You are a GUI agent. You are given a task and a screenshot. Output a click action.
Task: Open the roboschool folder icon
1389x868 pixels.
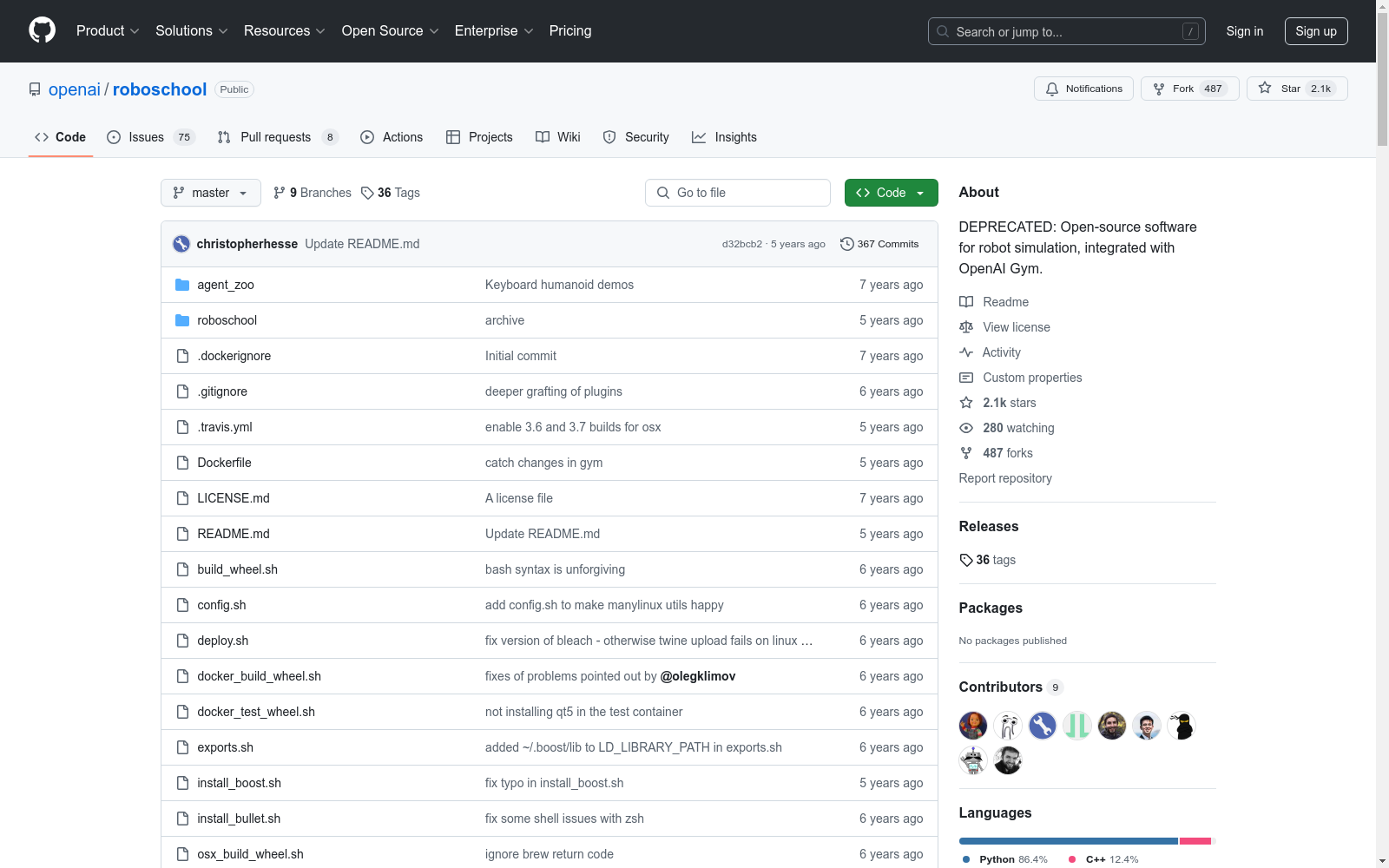182,320
